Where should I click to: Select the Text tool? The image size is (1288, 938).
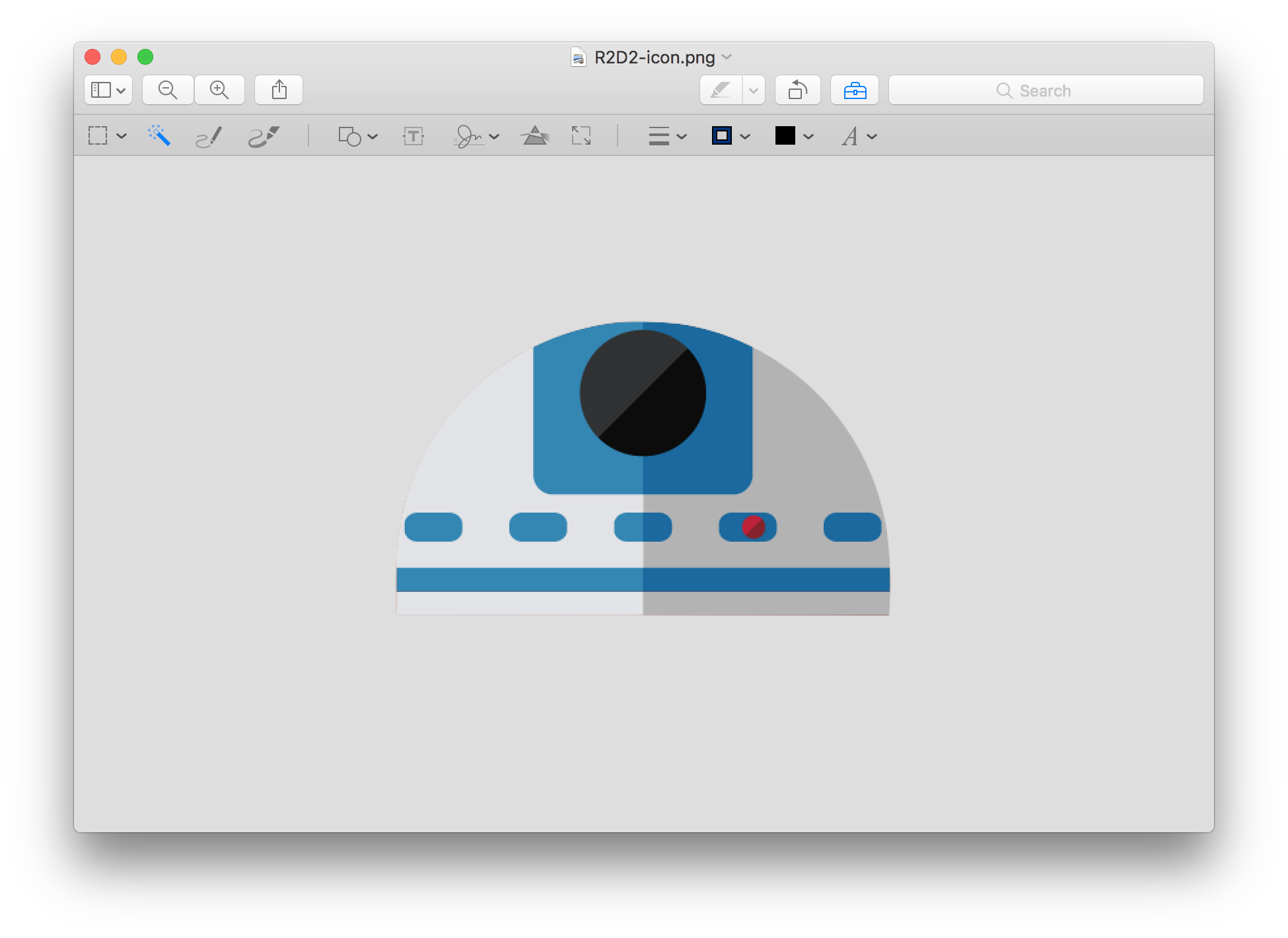(x=413, y=136)
